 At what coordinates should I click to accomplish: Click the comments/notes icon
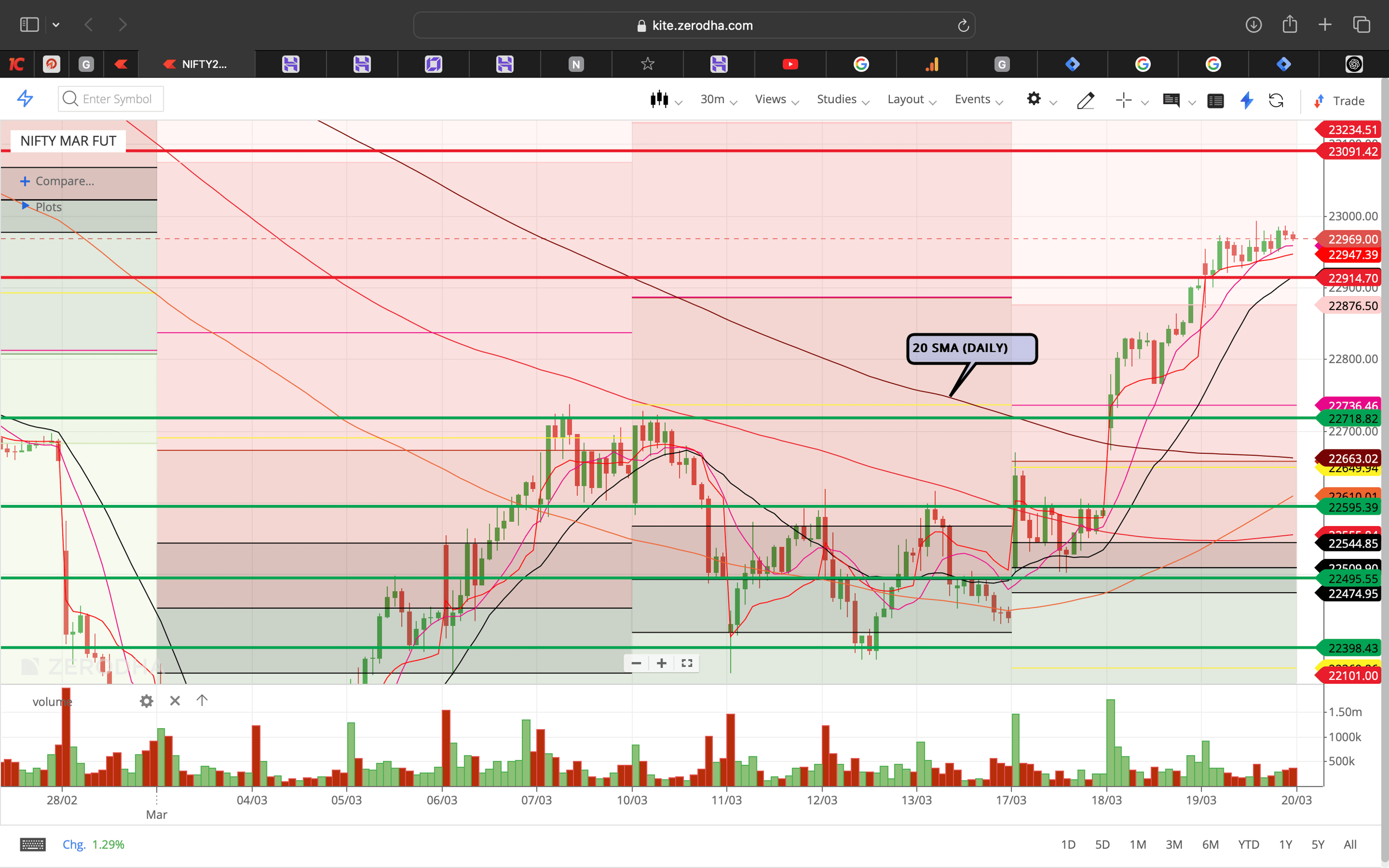(x=1172, y=101)
